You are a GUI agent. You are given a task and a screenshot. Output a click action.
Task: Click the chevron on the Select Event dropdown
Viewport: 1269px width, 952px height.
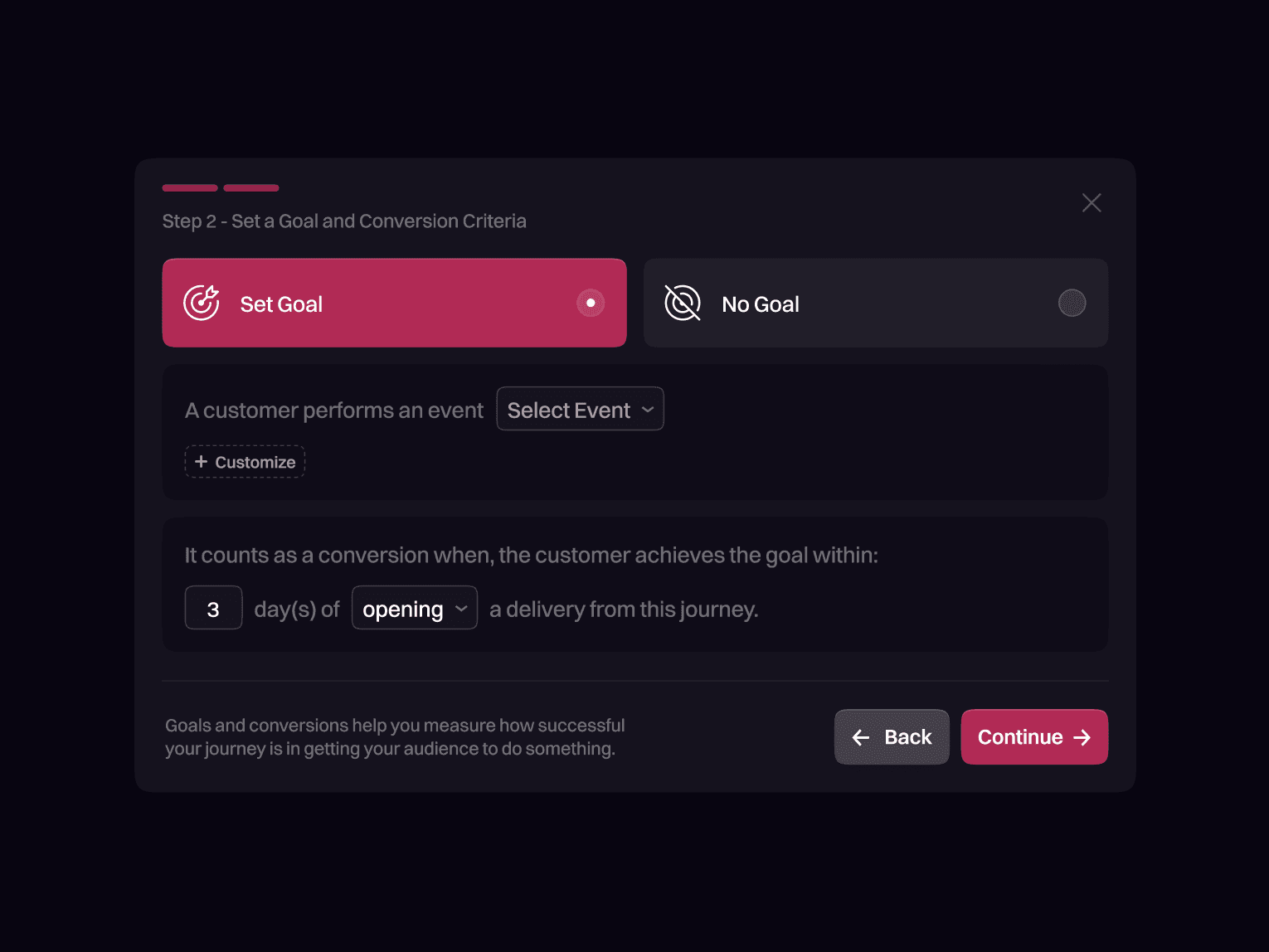(x=647, y=409)
